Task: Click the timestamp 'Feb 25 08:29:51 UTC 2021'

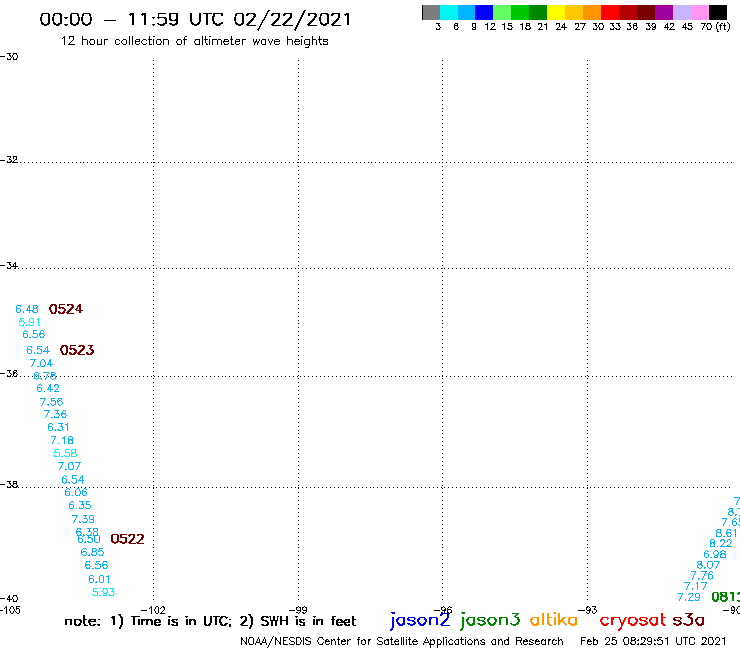Action: click(653, 641)
